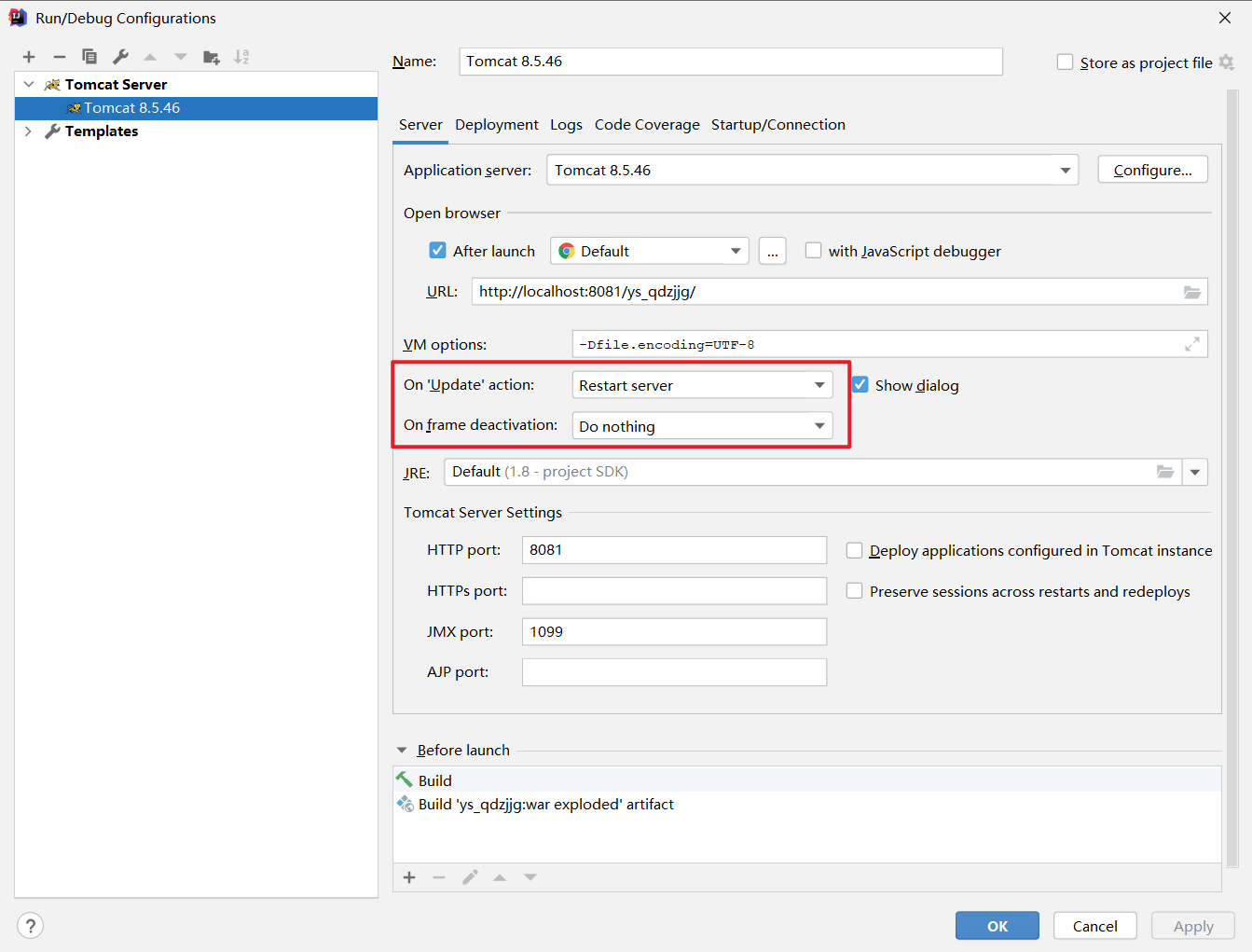The image size is (1252, 952).
Task: Switch to the Startup/Connection tab
Action: (x=778, y=124)
